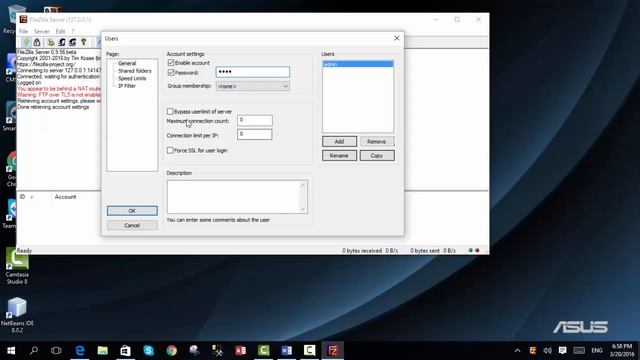Click the FileZilla tray icon
640x360 pixels.
click(x=533, y=351)
